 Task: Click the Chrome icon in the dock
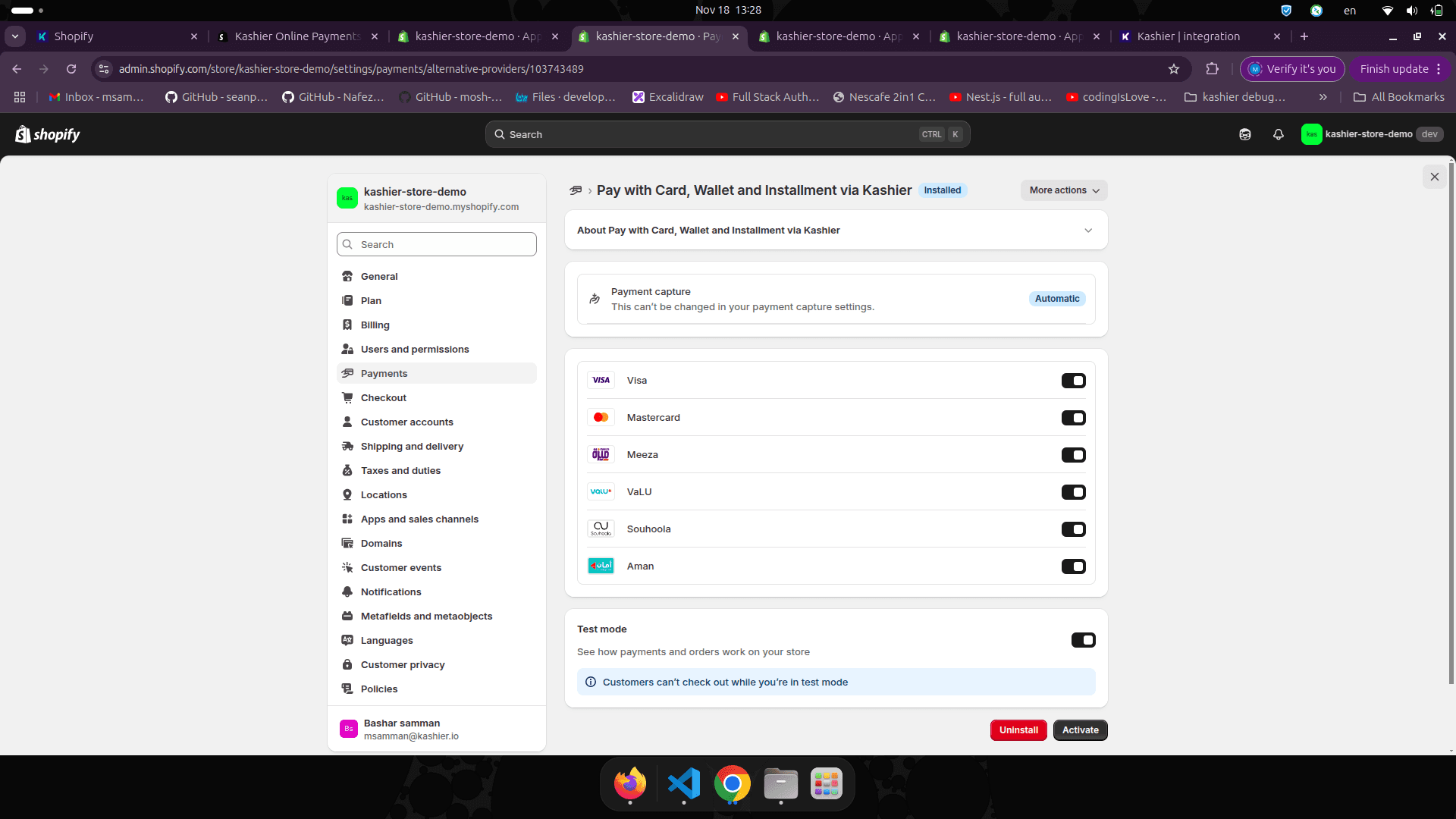click(733, 783)
